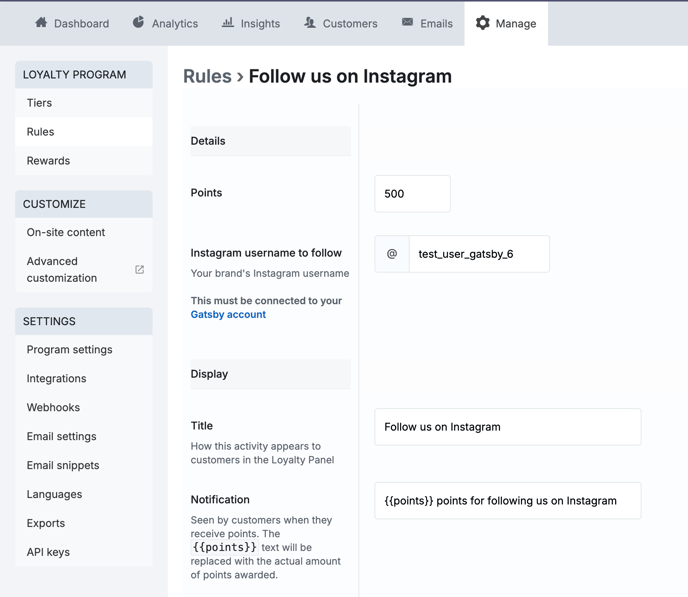Click the 'Follow us on Instagram' page heading
Viewport: 688px width, 597px height.
pos(350,76)
